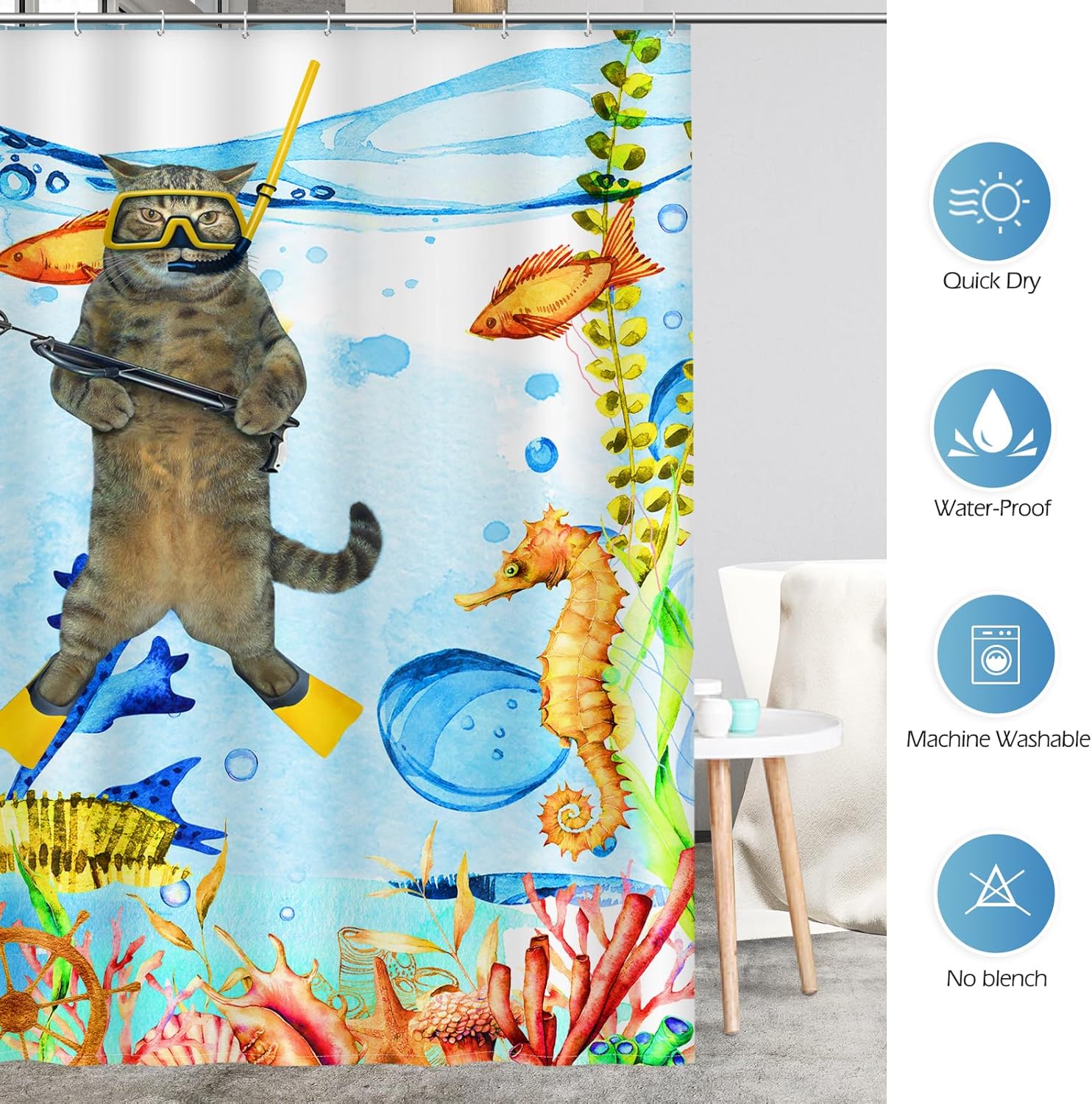Screen dimensions: 1092x1104
Task: Select the "Machine Washable" text label
Action: pos(997,738)
